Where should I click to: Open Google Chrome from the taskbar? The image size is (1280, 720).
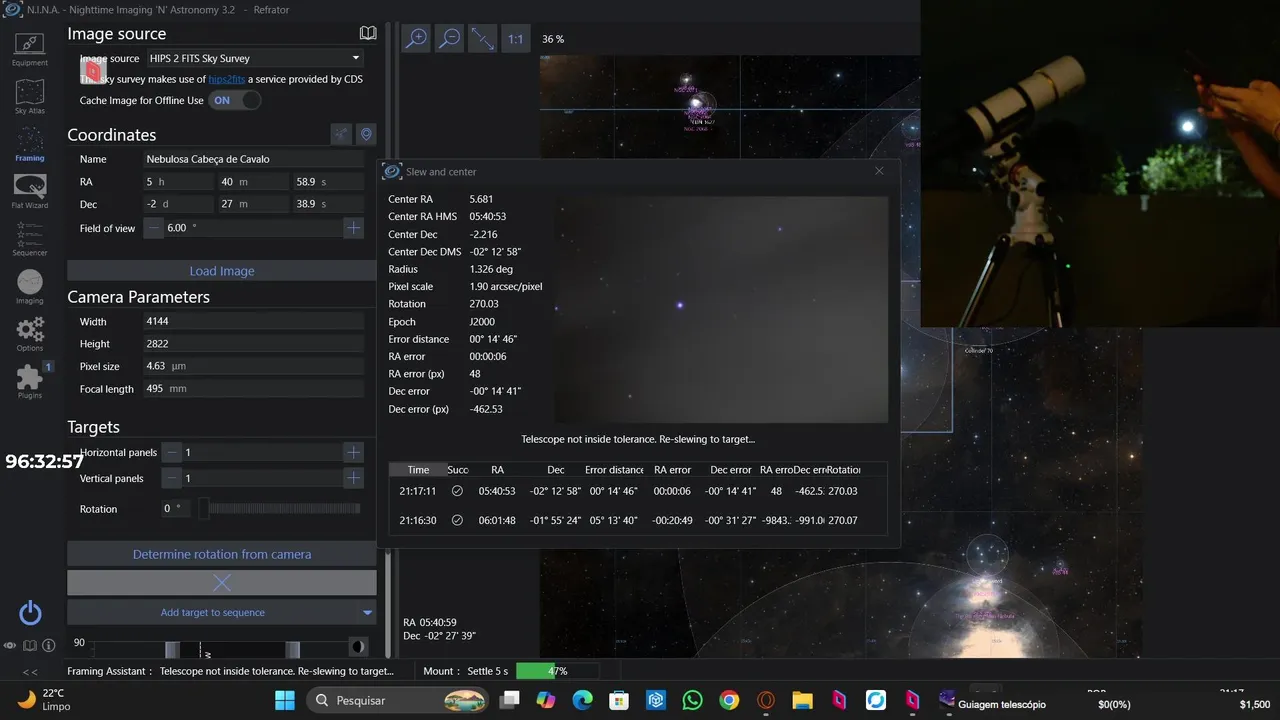point(729,701)
